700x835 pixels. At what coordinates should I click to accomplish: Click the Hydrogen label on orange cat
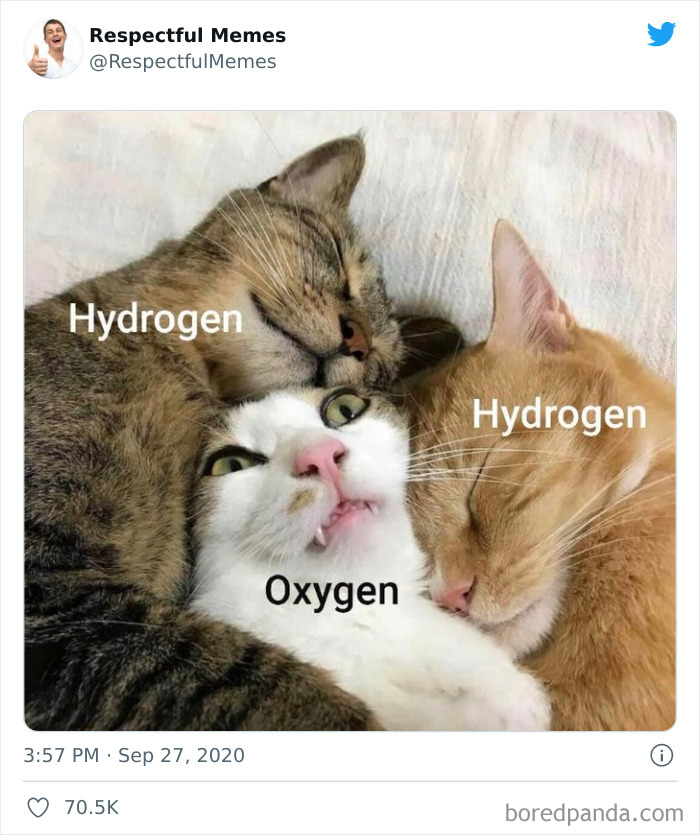pyautogui.click(x=559, y=415)
